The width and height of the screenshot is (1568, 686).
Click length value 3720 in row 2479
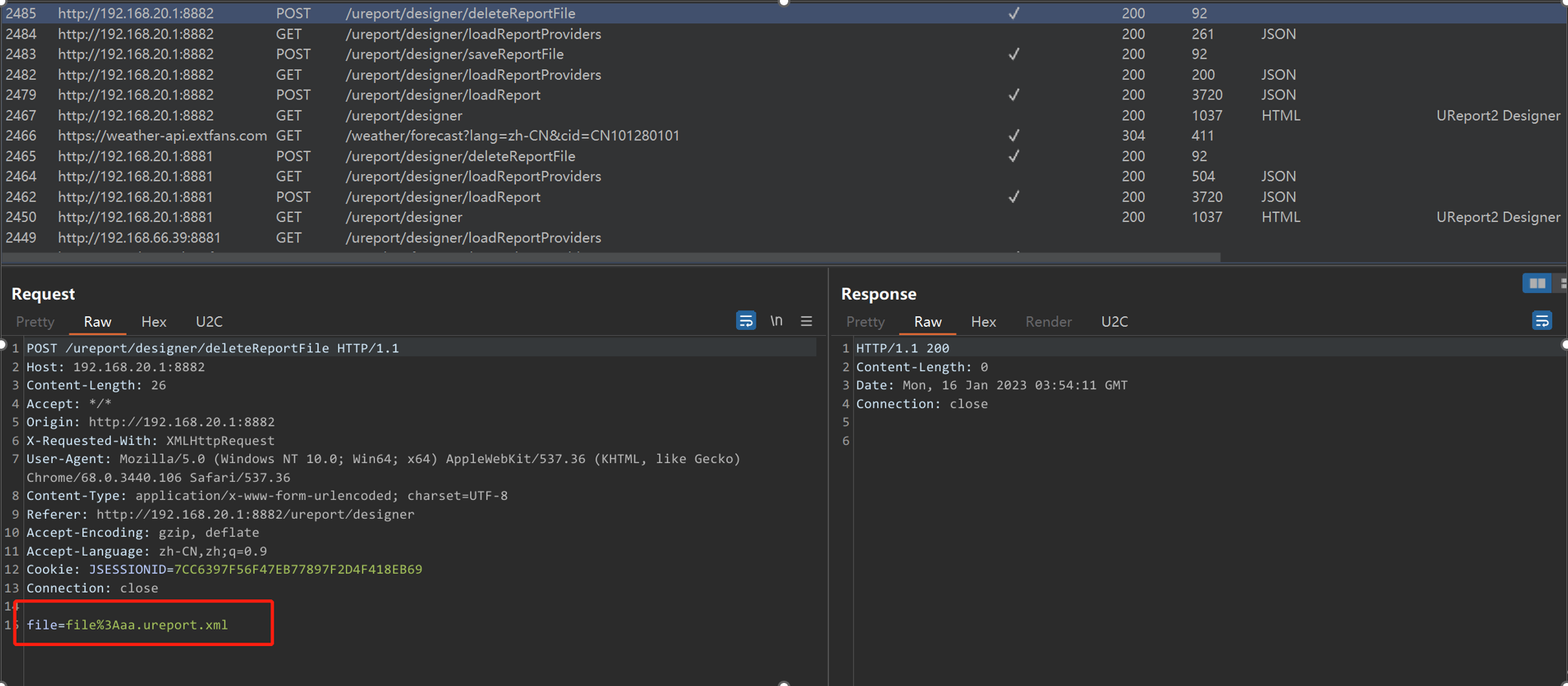pyautogui.click(x=1207, y=95)
